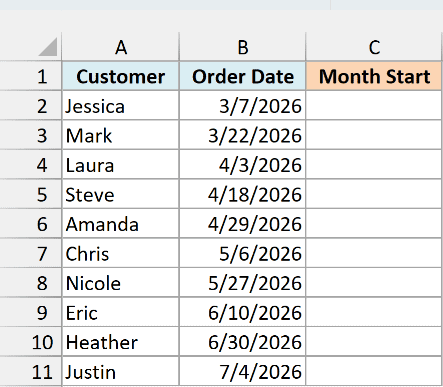Click the Select All corner triangle

coord(48,47)
